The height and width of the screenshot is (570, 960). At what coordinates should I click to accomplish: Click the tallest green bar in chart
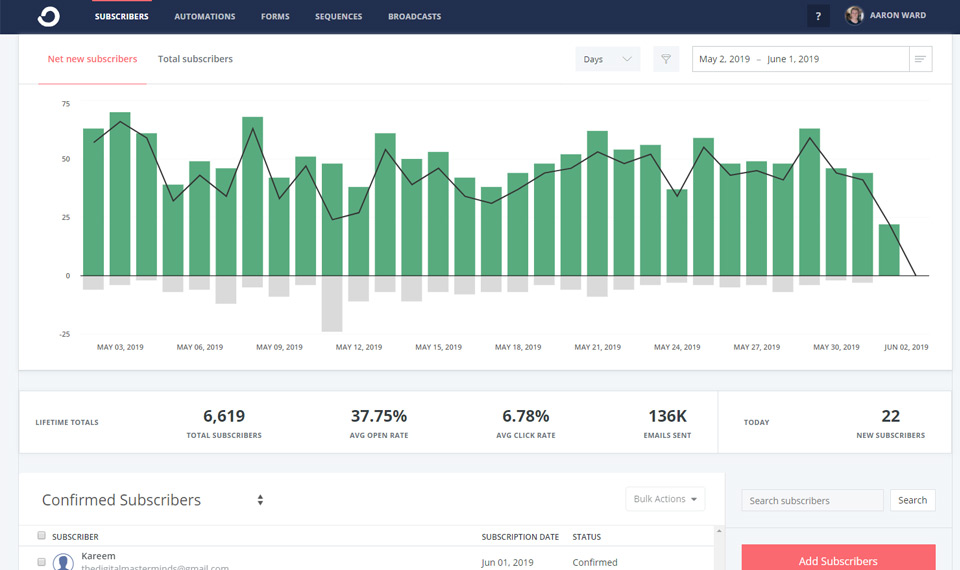click(x=120, y=193)
